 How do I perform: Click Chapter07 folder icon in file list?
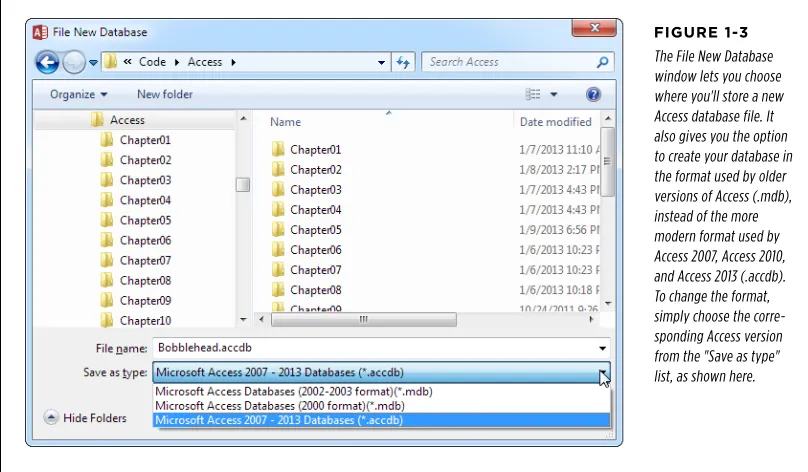[278, 270]
